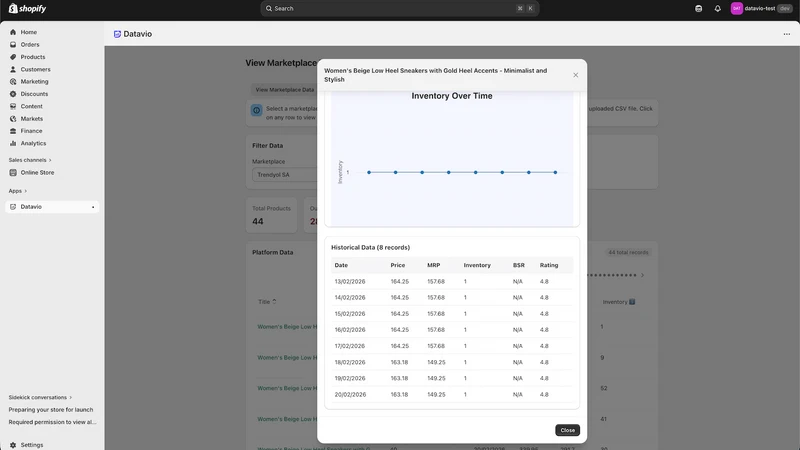Click the search magnifier icon
800x450 pixels.
point(269,8)
